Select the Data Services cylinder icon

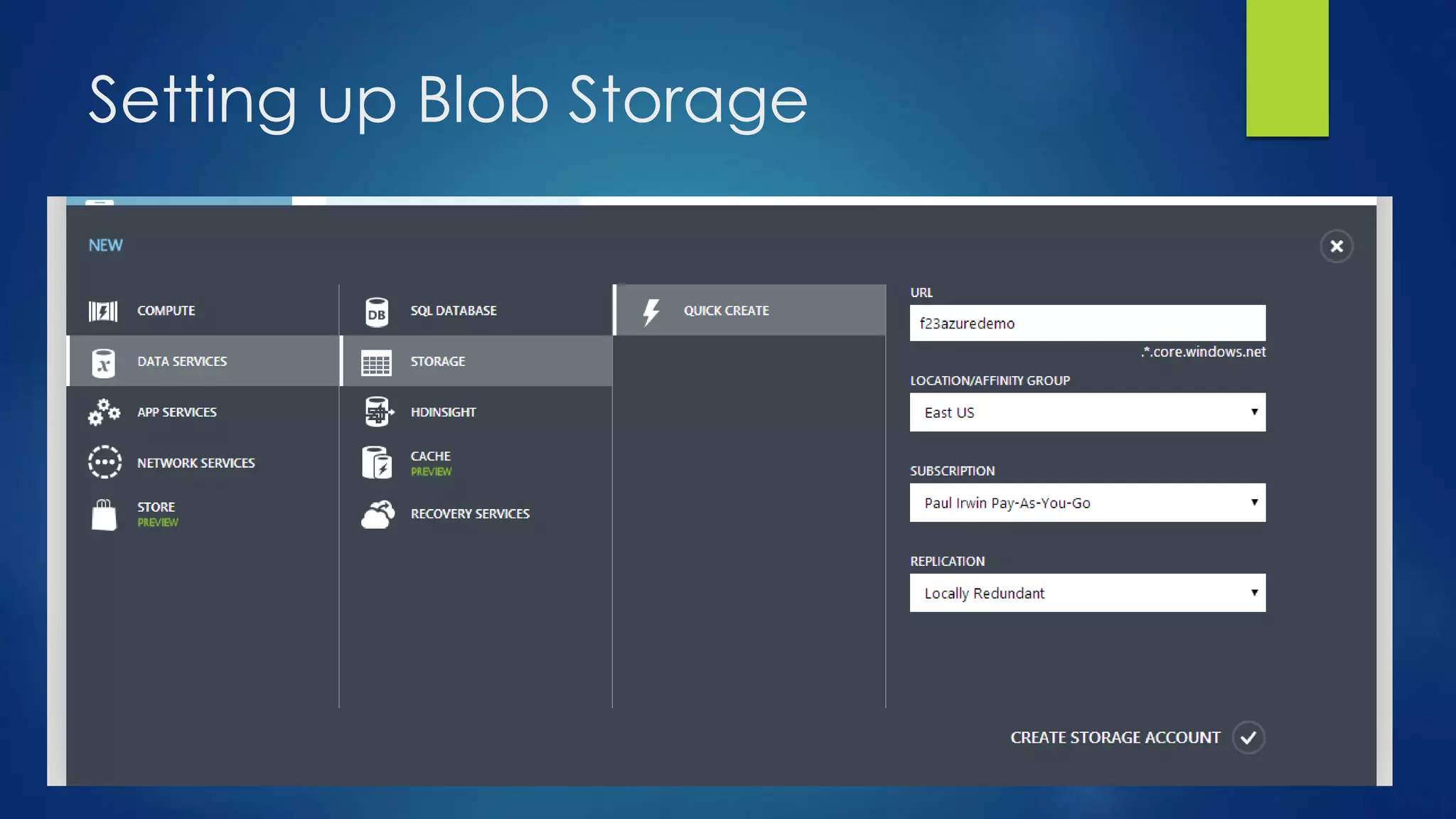104,363
